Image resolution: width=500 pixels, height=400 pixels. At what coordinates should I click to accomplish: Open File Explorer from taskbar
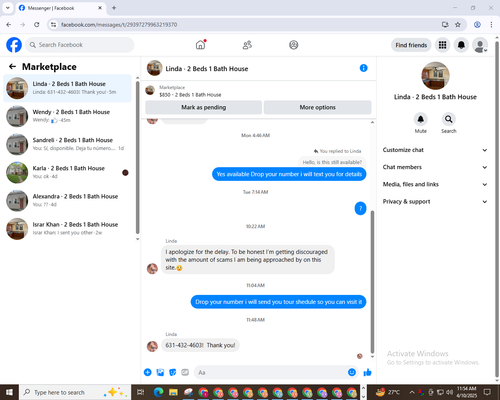click(173, 392)
